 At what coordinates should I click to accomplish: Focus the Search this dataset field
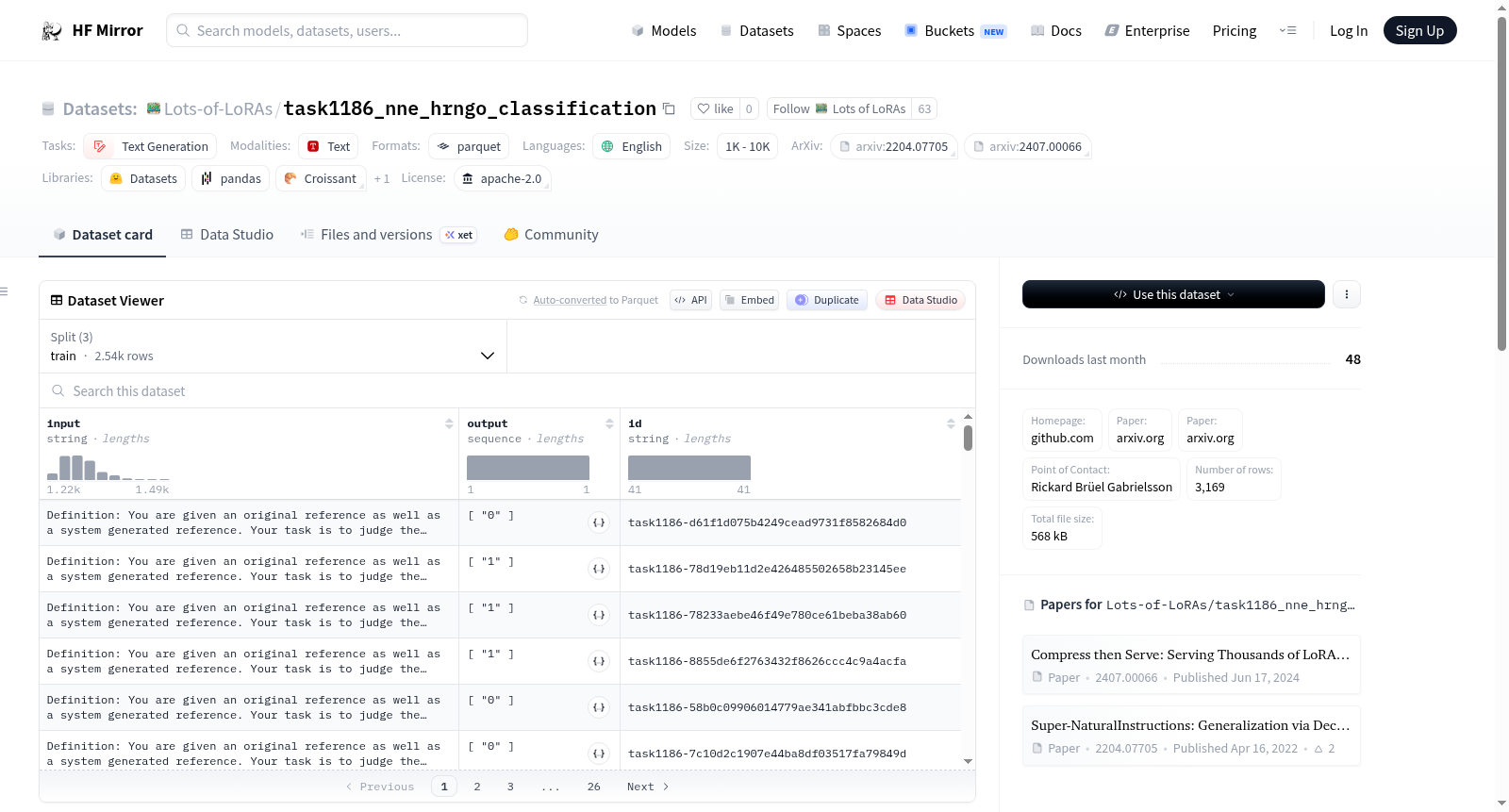pyautogui.click(x=507, y=390)
